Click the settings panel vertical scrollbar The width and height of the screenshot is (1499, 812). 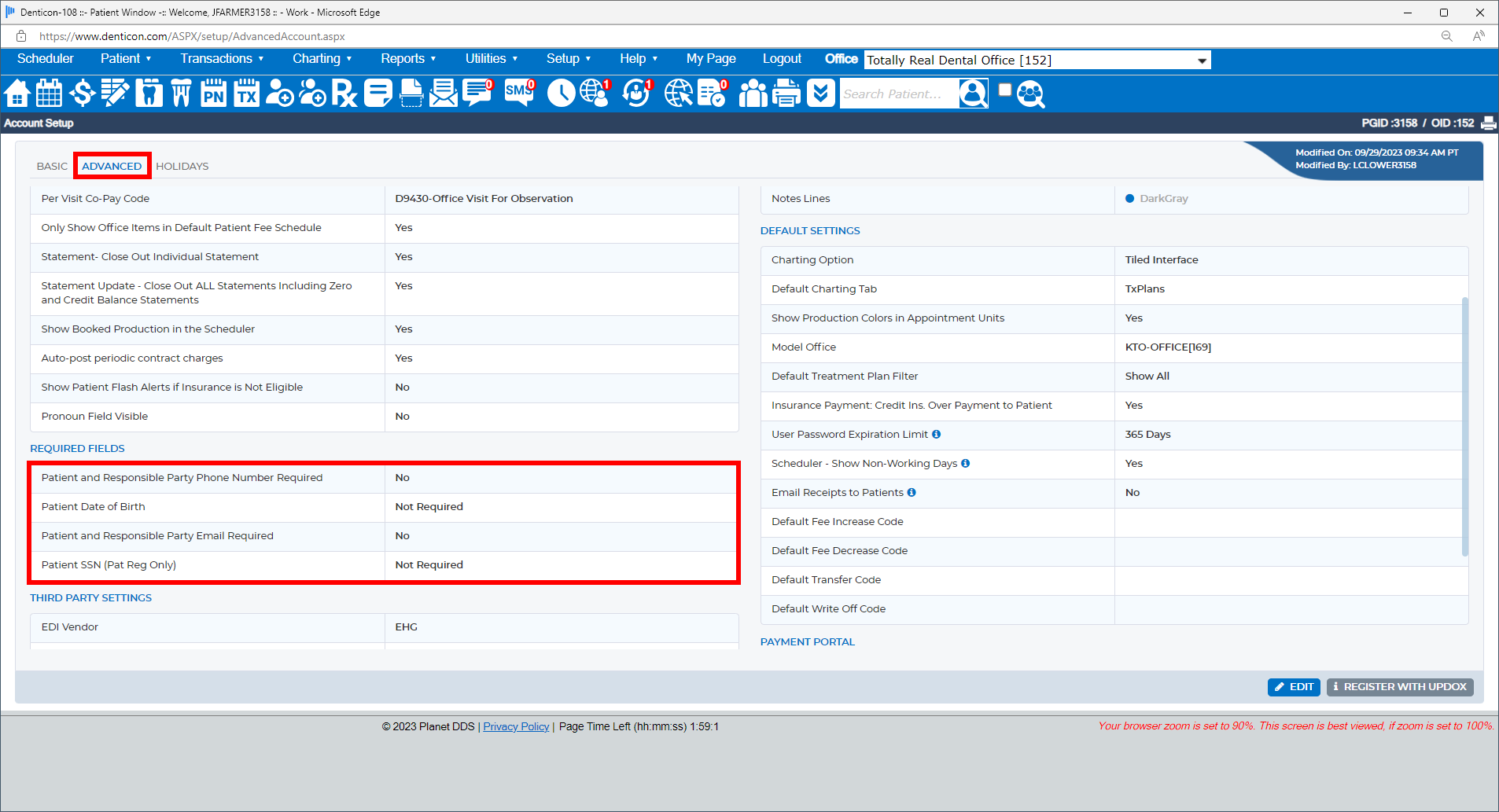[1464, 426]
